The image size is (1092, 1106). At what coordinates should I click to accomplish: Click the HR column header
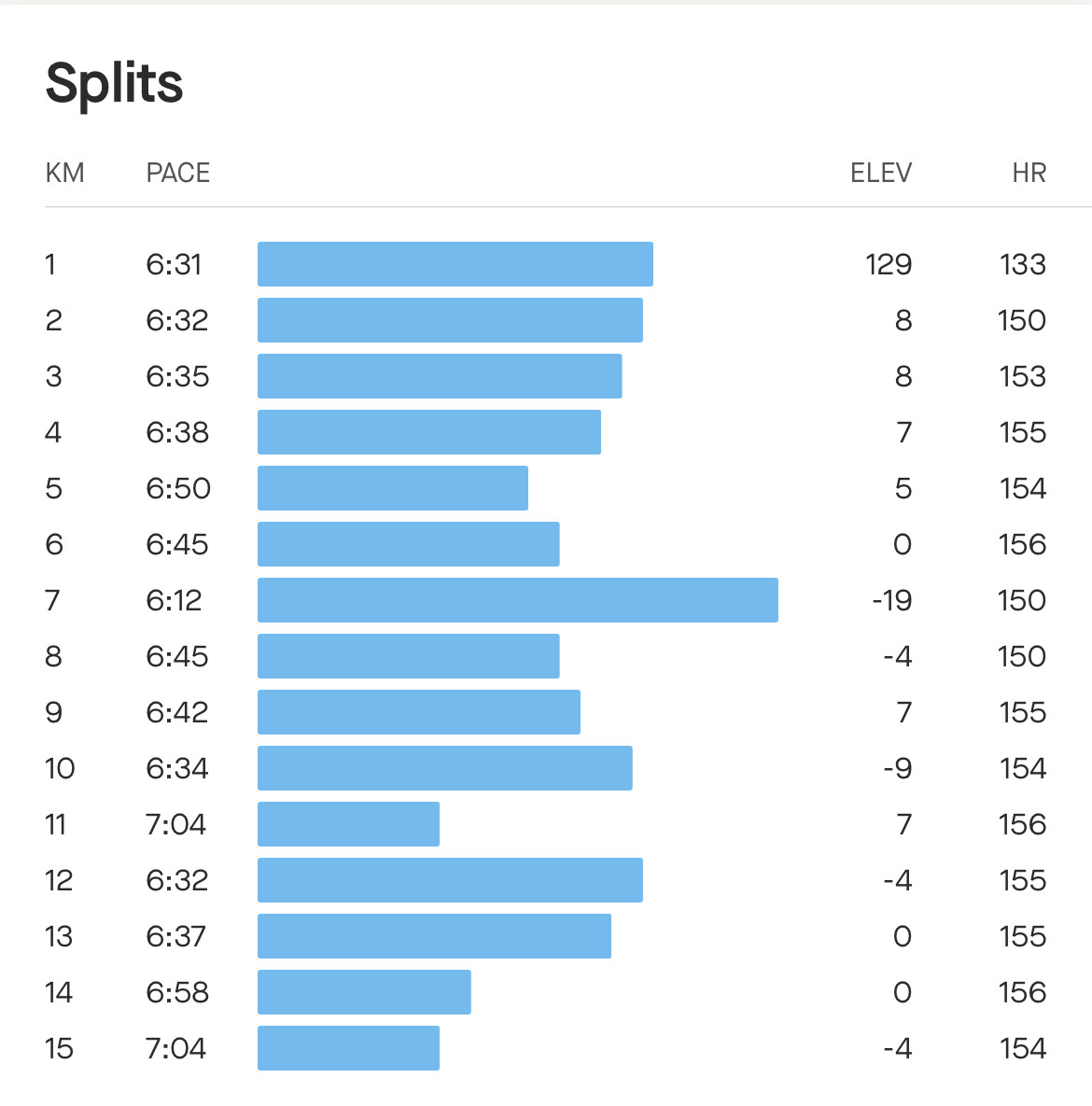tap(1029, 173)
